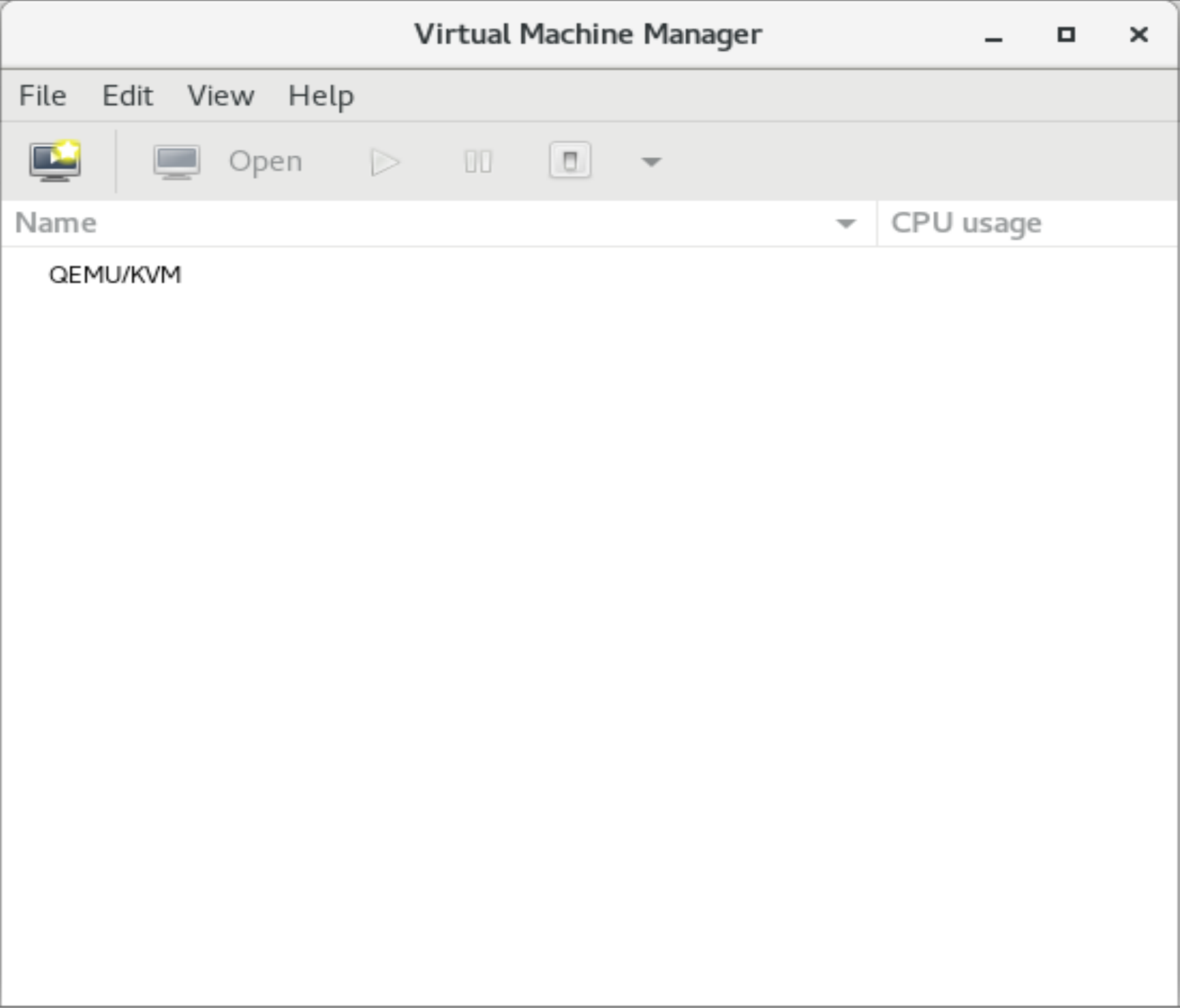Screen dimensions: 1180x1008
Task: Click the CPU usage column header
Action: point(1028,223)
